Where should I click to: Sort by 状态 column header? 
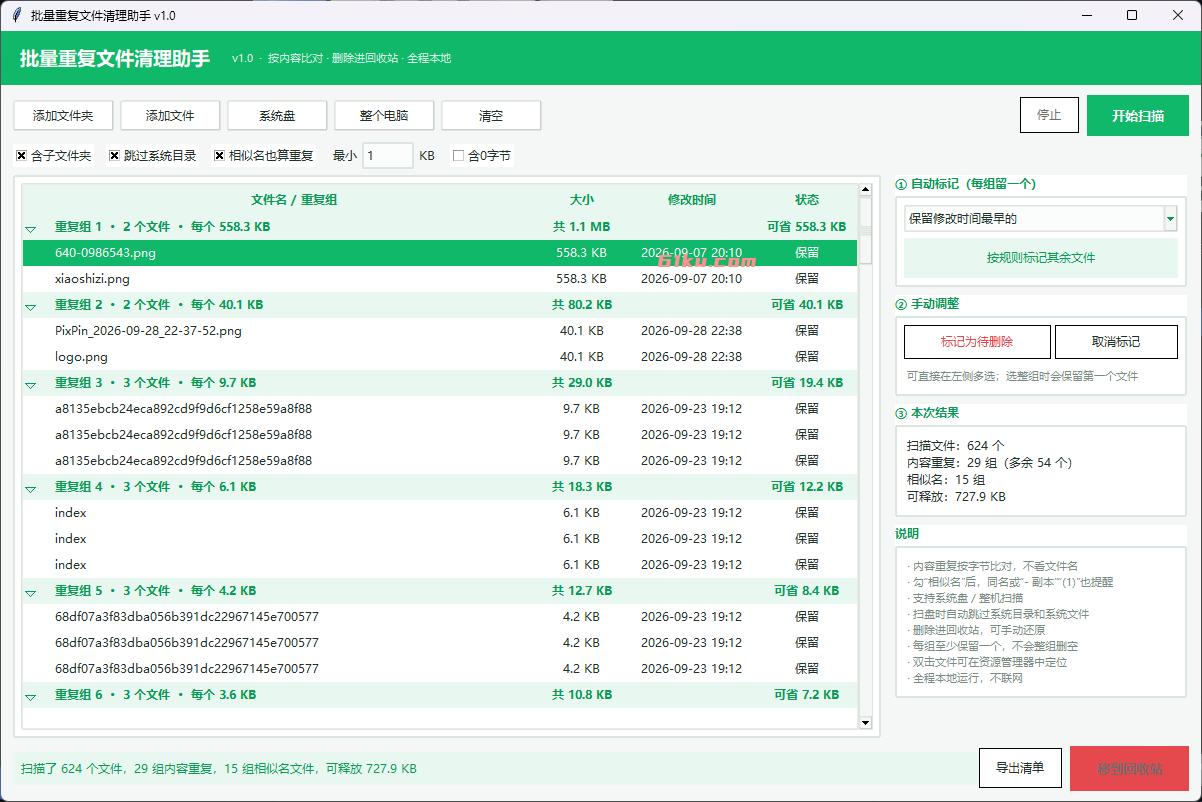807,200
